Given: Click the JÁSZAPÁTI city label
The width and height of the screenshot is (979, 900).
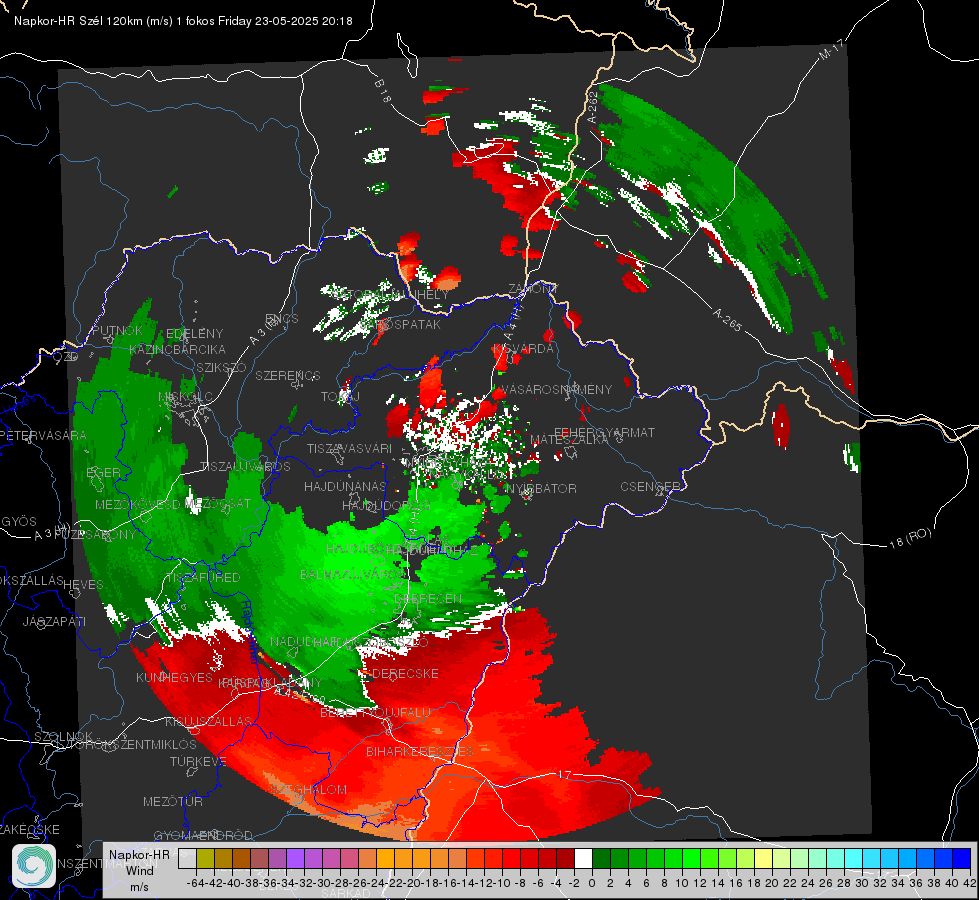Looking at the screenshot, I should pos(54,621).
